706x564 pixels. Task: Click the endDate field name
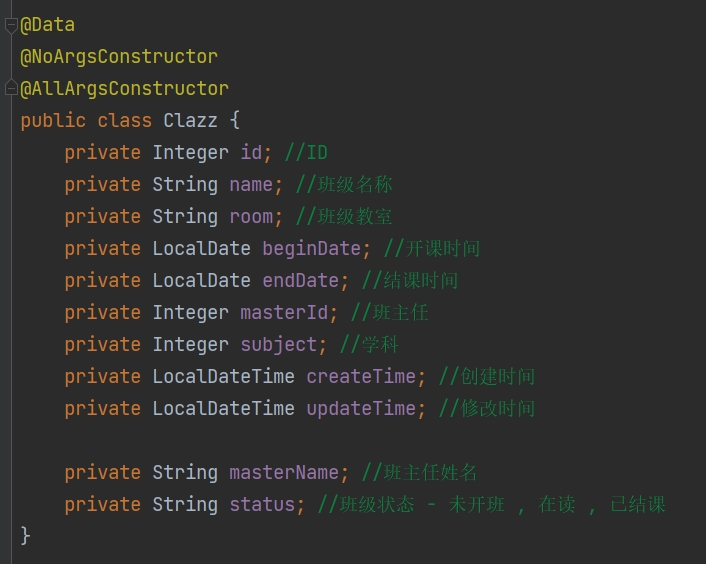click(300, 281)
